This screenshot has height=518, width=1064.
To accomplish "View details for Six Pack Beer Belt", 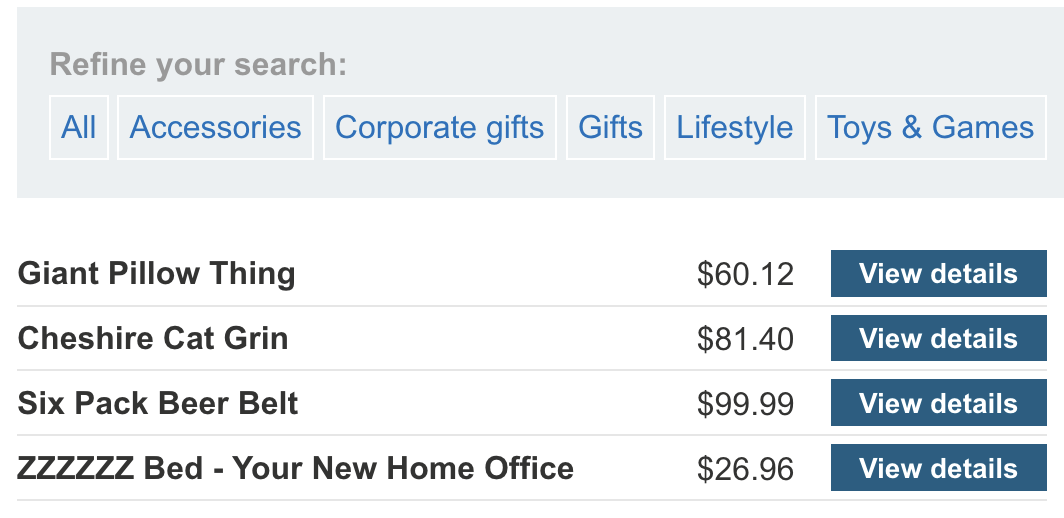I will click(937, 404).
